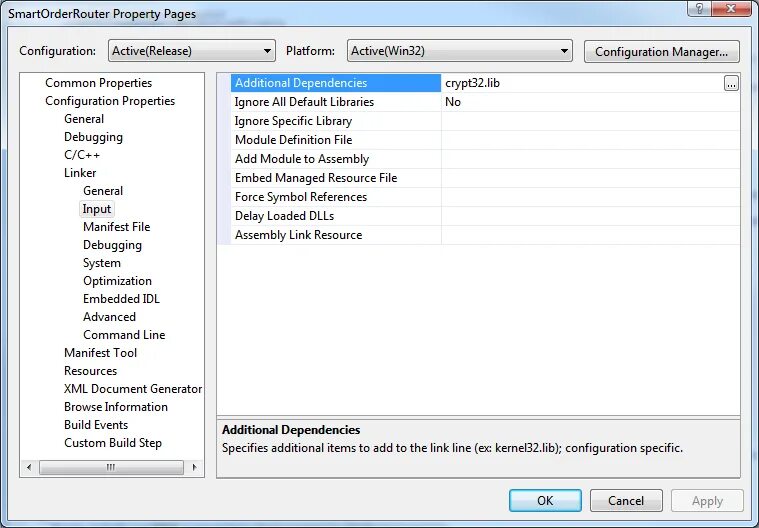Viewport: 759px width, 528px height.
Task: Select General under Linker
Action: [x=103, y=191]
